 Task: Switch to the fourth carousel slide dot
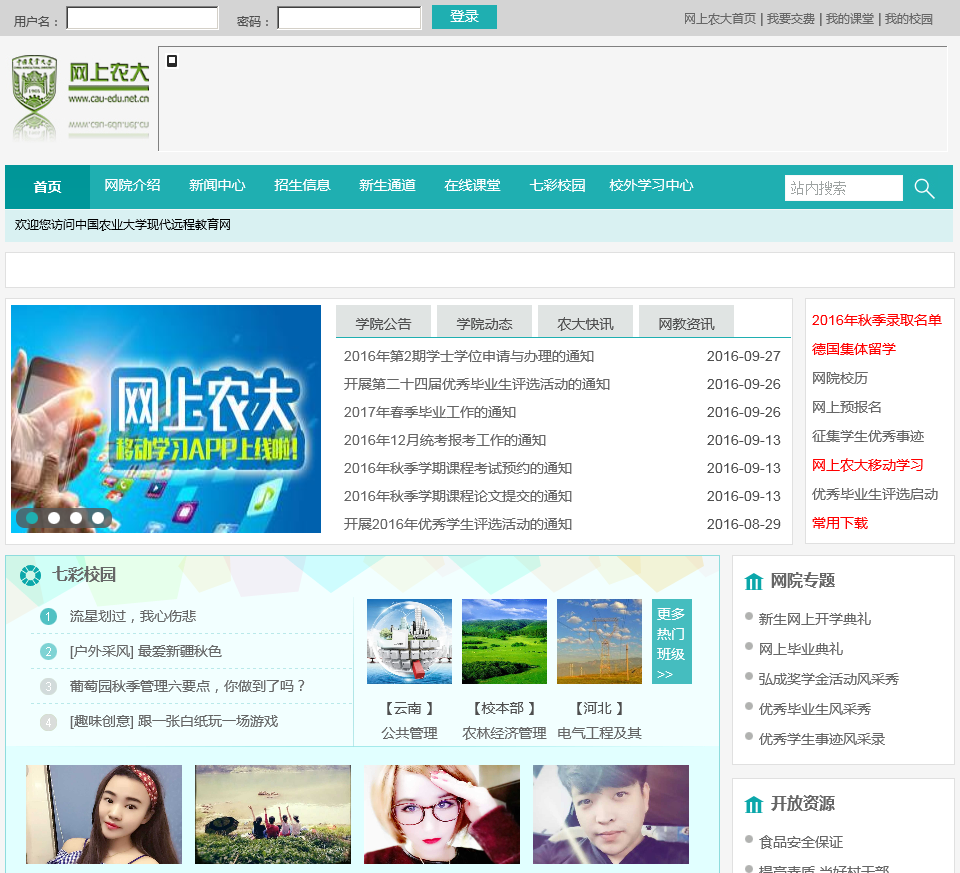(x=98, y=518)
